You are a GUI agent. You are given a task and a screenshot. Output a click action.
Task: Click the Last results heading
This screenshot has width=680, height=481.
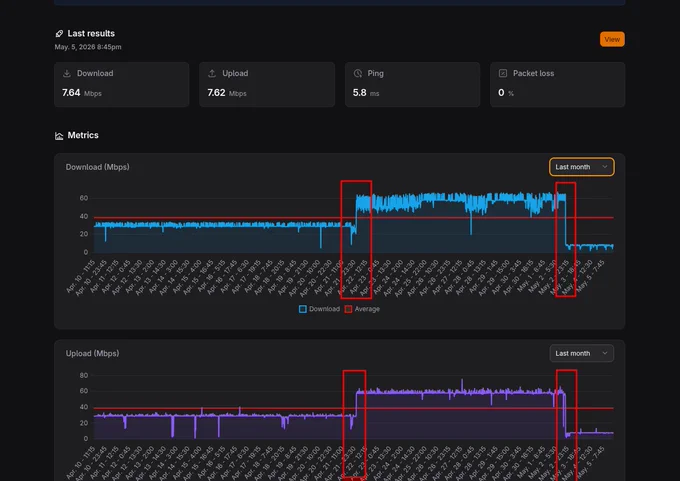(x=91, y=33)
